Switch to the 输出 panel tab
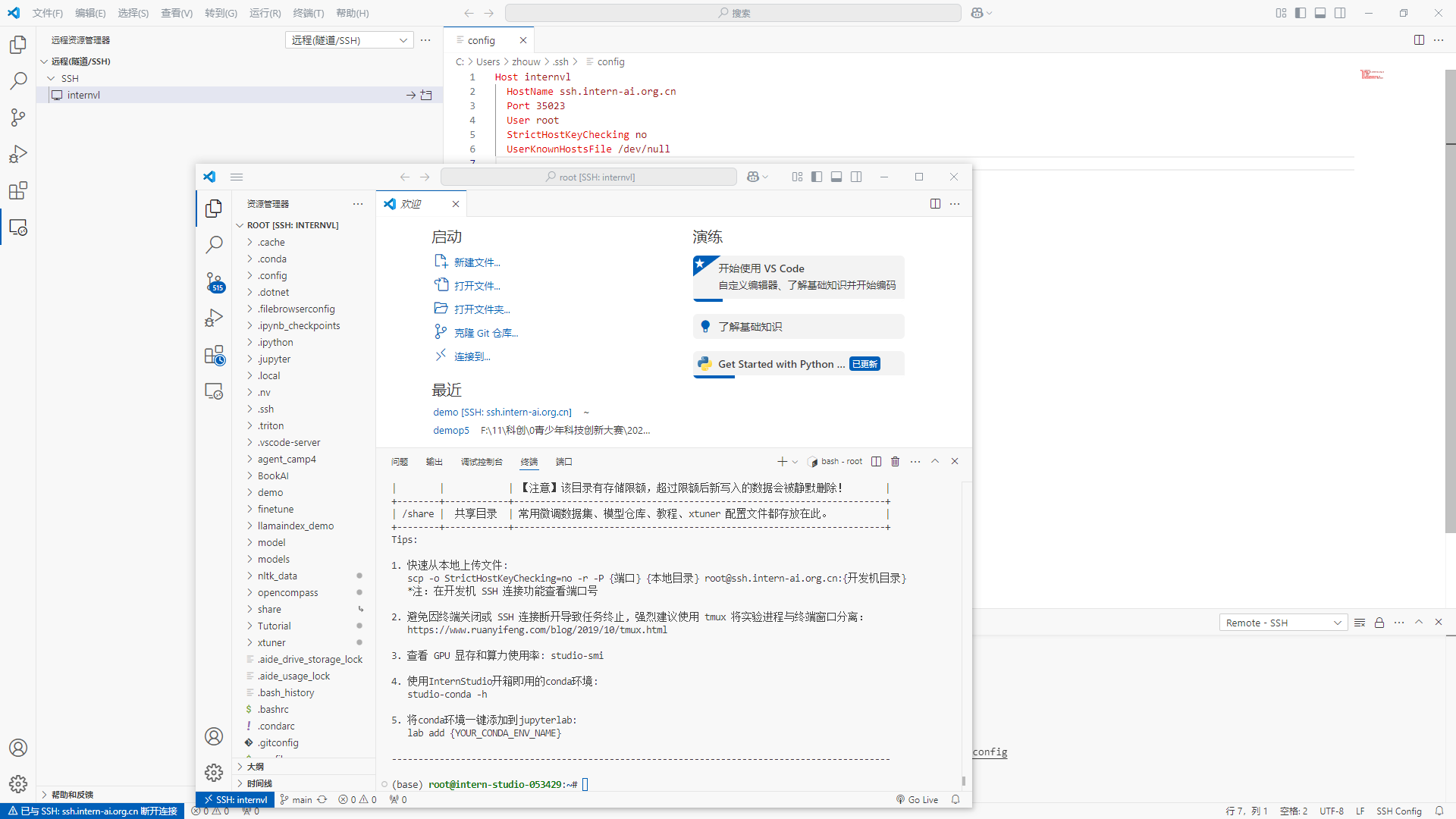This screenshot has height=819, width=1456. (x=434, y=462)
